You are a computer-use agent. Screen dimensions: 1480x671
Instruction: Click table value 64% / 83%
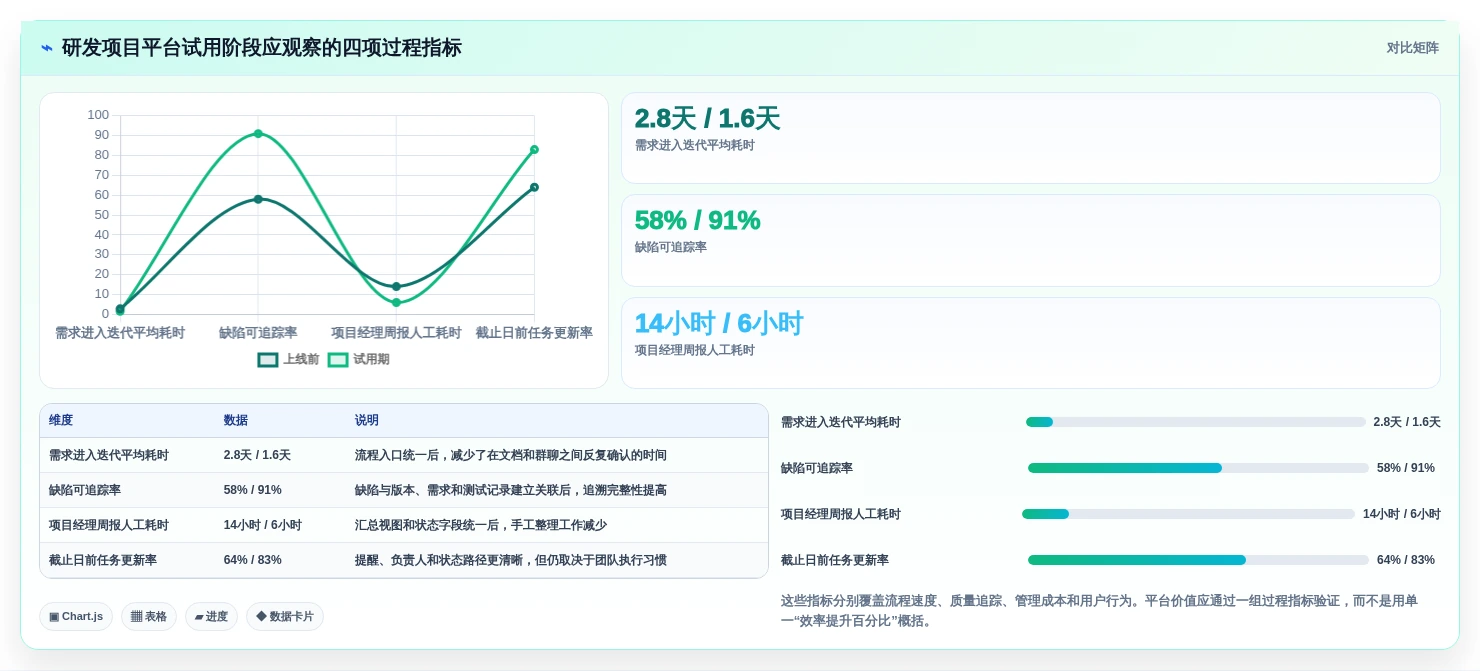[253, 560]
